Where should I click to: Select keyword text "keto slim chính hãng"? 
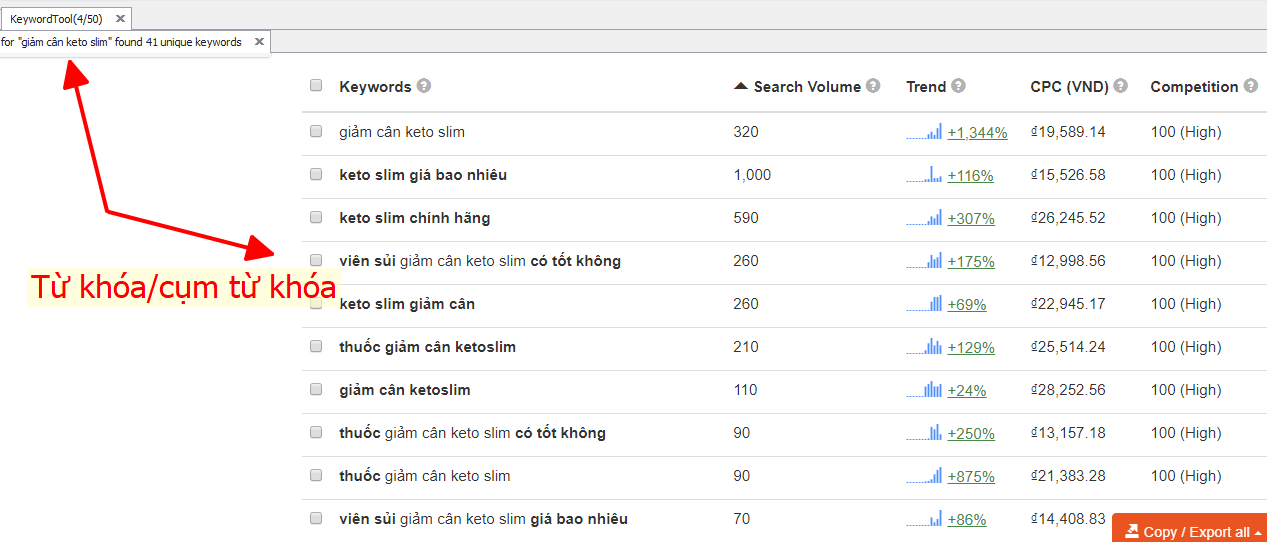415,218
